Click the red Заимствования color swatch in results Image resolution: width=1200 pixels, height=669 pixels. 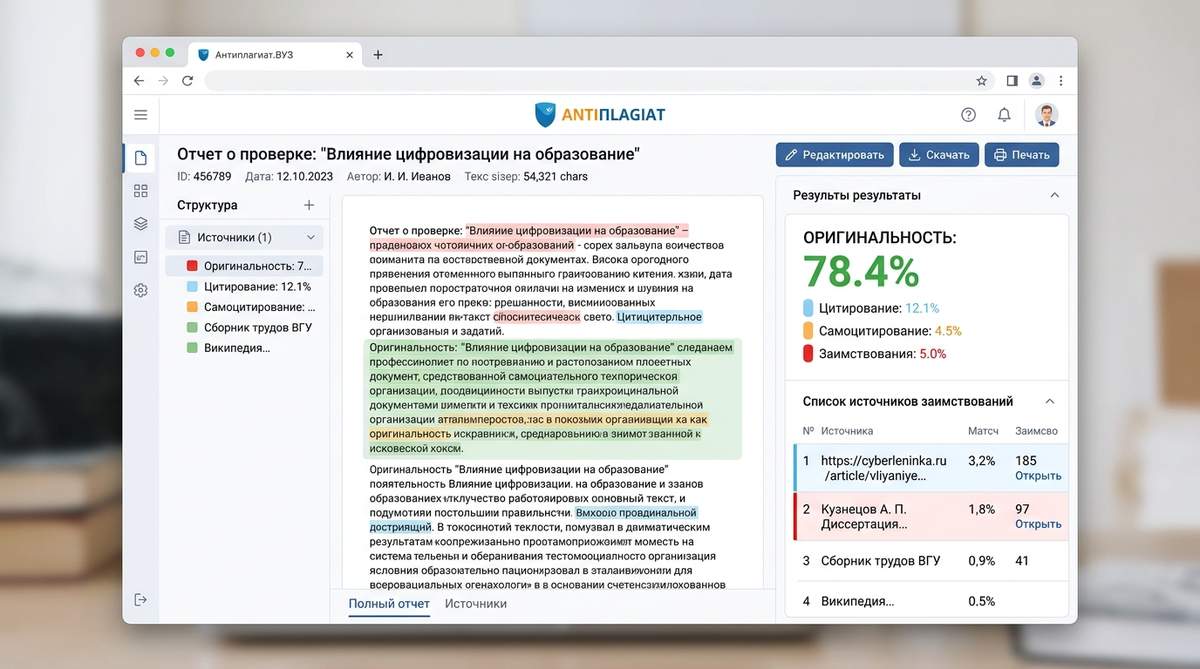click(x=808, y=353)
